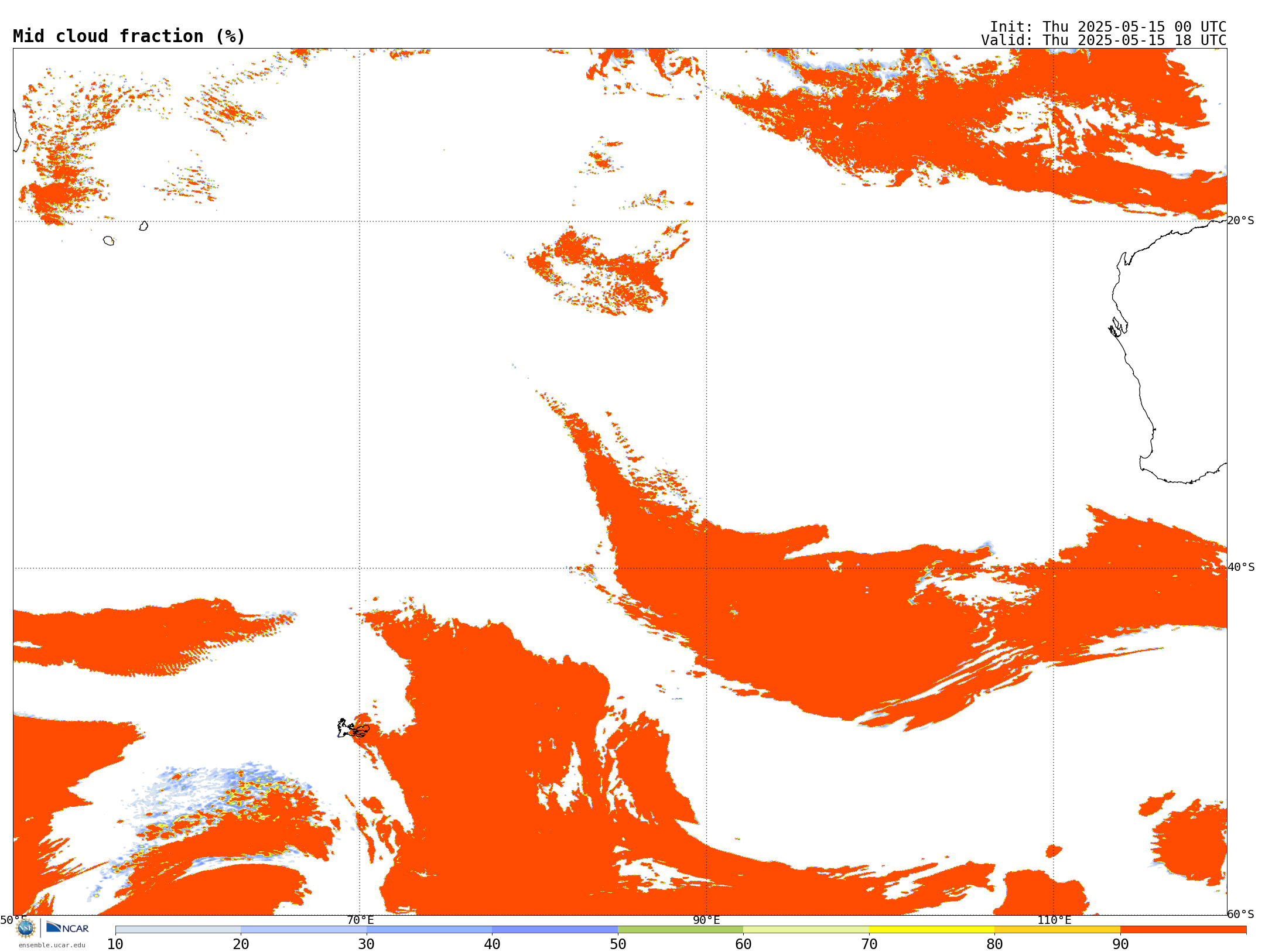Click the 110°E longitude label
This screenshot has width=1265, height=952.
coord(1054,920)
